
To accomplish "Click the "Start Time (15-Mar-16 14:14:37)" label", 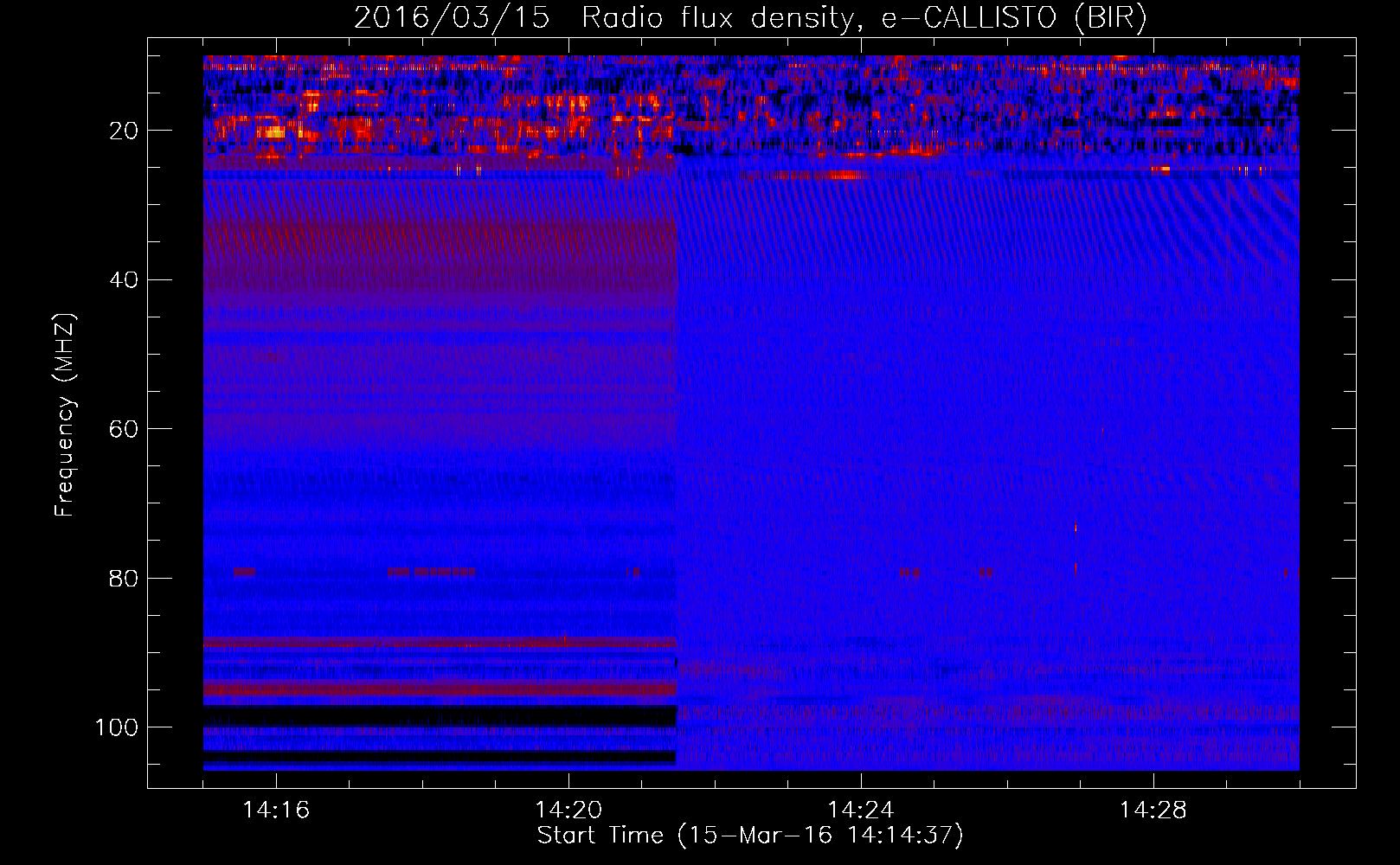I will pyautogui.click(x=750, y=836).
